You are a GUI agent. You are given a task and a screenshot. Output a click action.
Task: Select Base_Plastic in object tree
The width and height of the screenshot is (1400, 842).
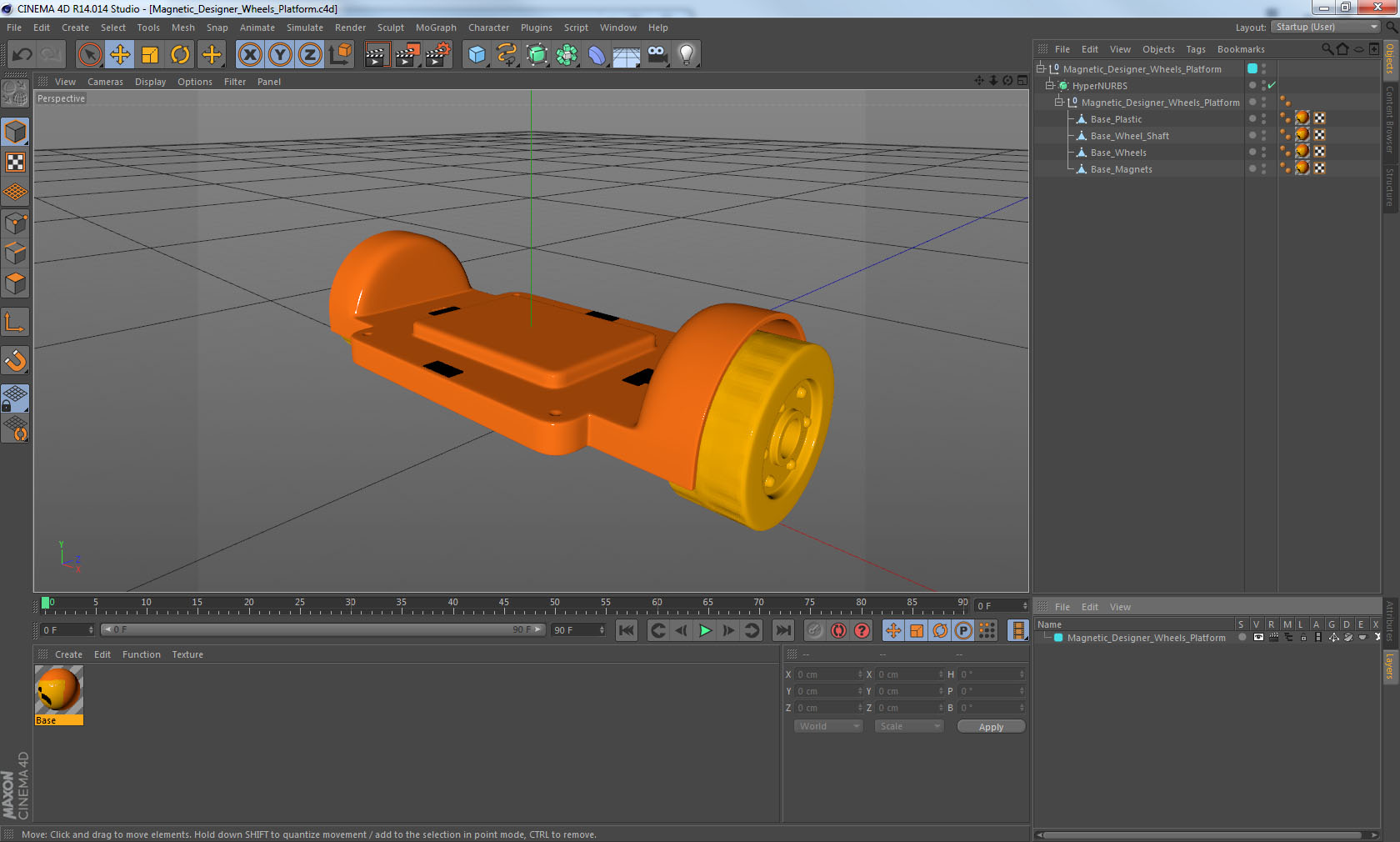1116,119
